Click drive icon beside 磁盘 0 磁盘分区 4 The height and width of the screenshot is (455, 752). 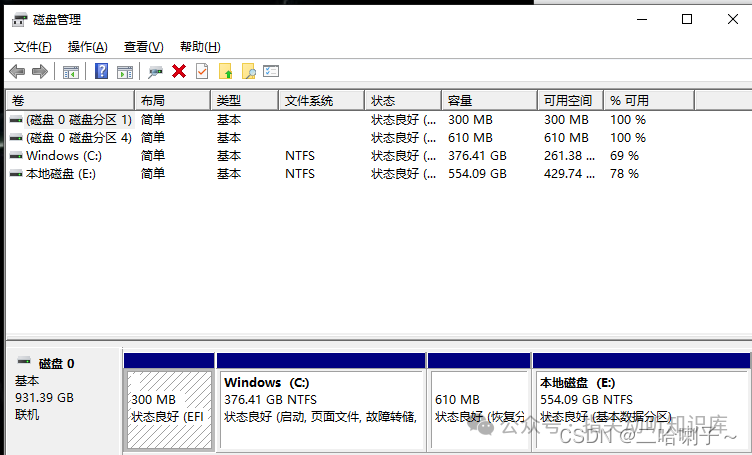click(x=16, y=138)
